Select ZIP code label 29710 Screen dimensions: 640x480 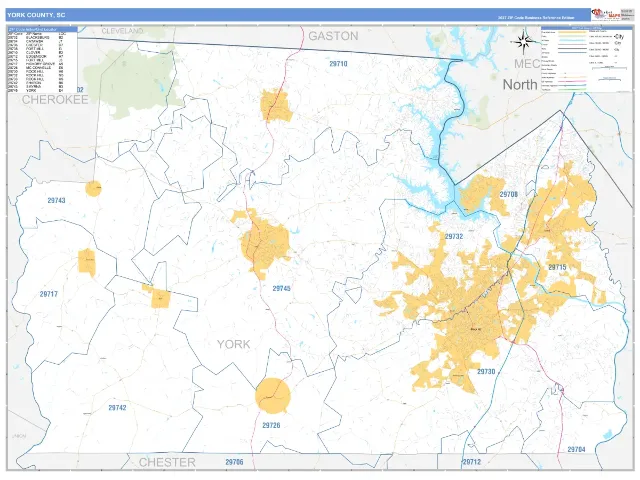point(338,64)
